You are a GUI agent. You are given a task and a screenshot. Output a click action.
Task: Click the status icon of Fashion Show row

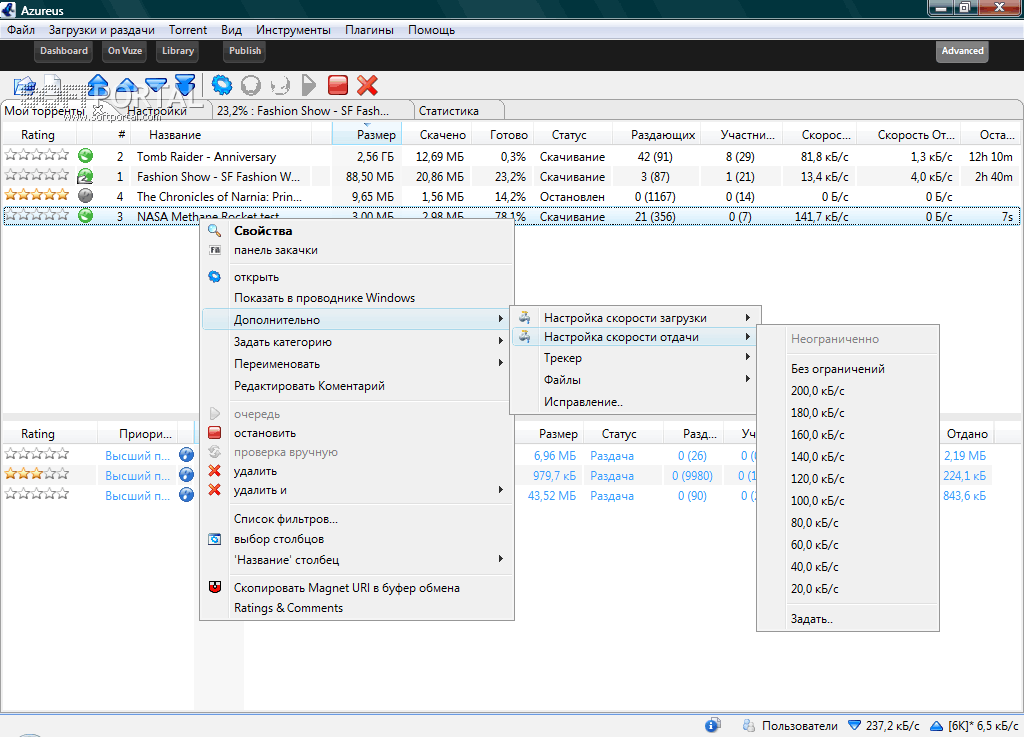(x=85, y=176)
